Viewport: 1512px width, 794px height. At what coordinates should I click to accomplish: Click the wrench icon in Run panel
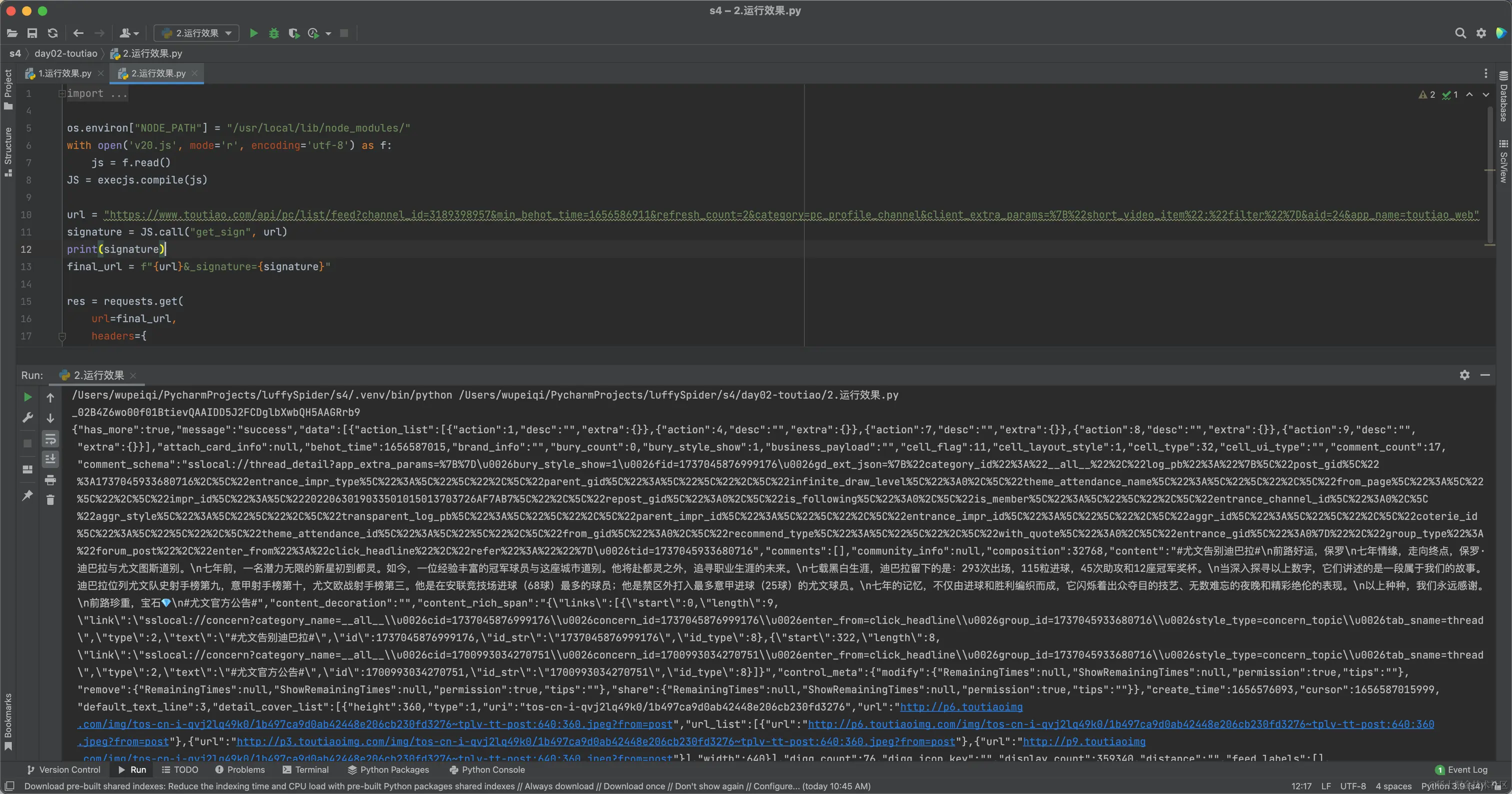[x=27, y=418]
